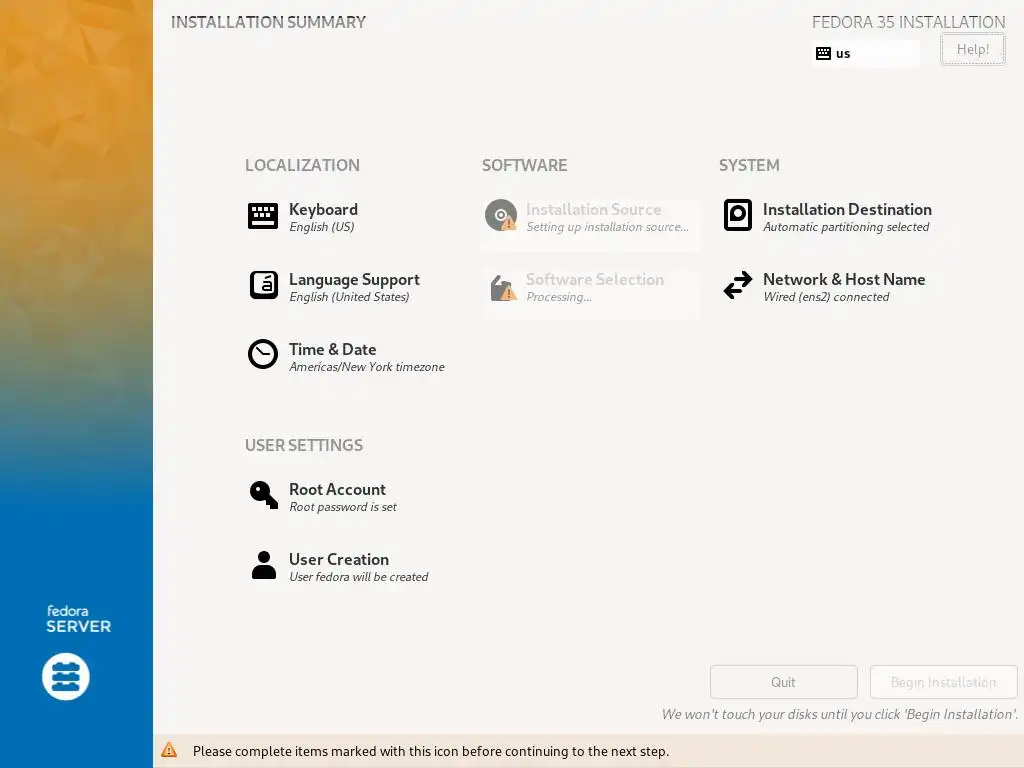Click 'Automatic partitioning selected' status text
1024x768 pixels.
point(846,227)
